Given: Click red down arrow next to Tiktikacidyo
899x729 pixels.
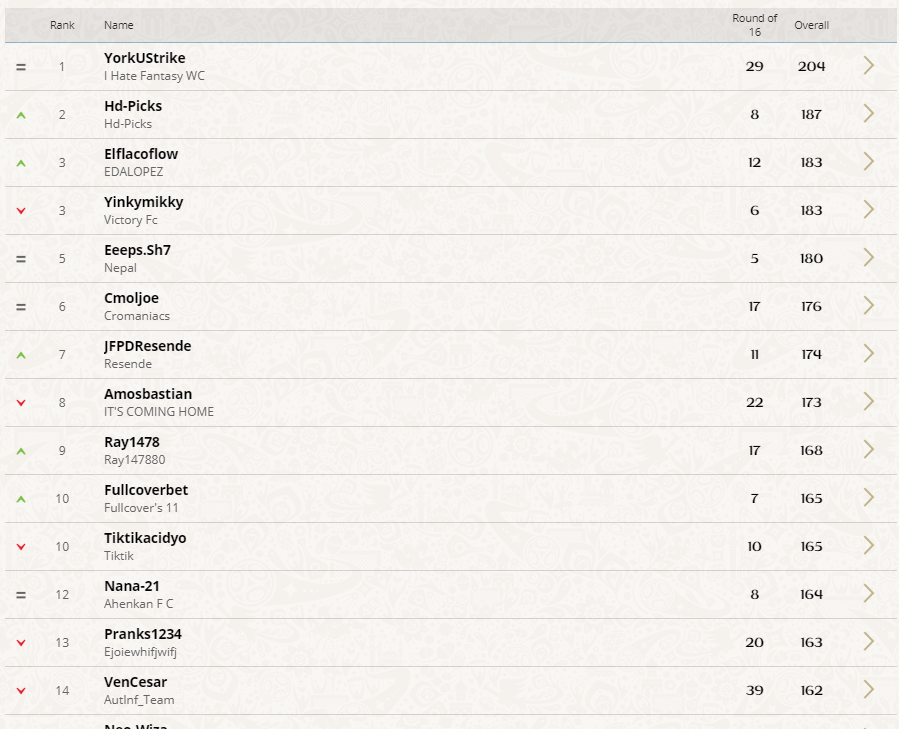Looking at the screenshot, I should 21,547.
